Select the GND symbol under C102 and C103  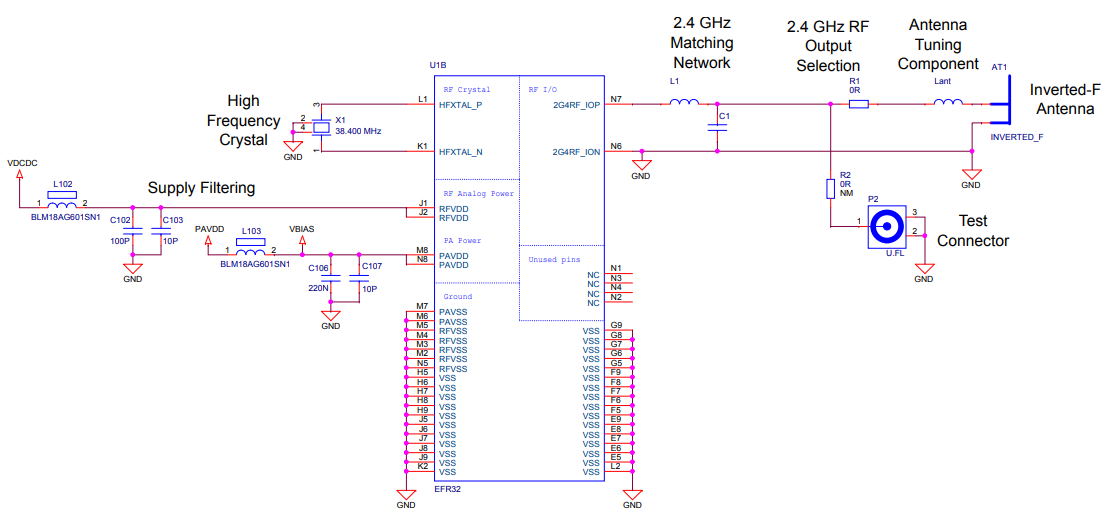coord(132,268)
